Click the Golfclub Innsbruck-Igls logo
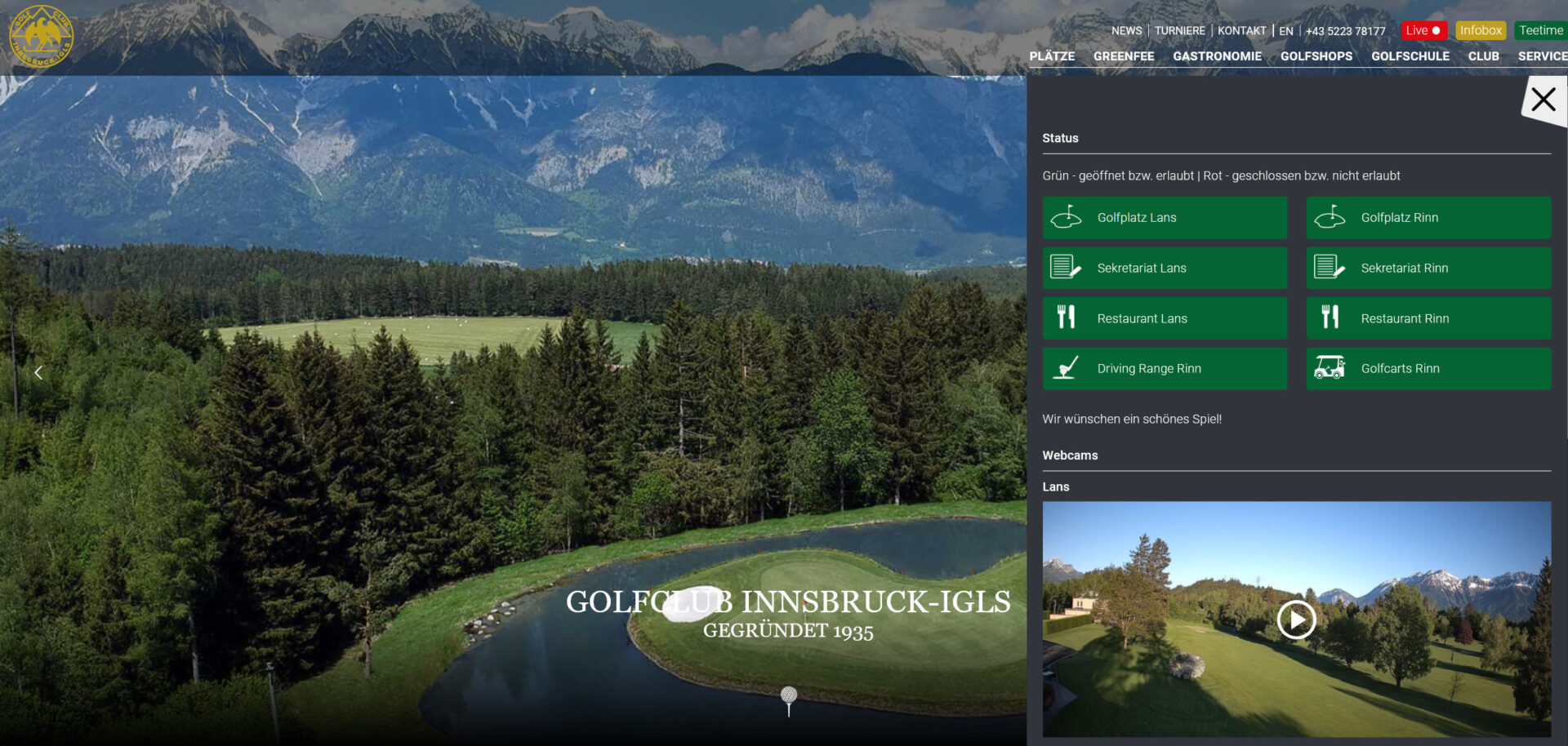This screenshot has height=746, width=1568. pos(41,37)
